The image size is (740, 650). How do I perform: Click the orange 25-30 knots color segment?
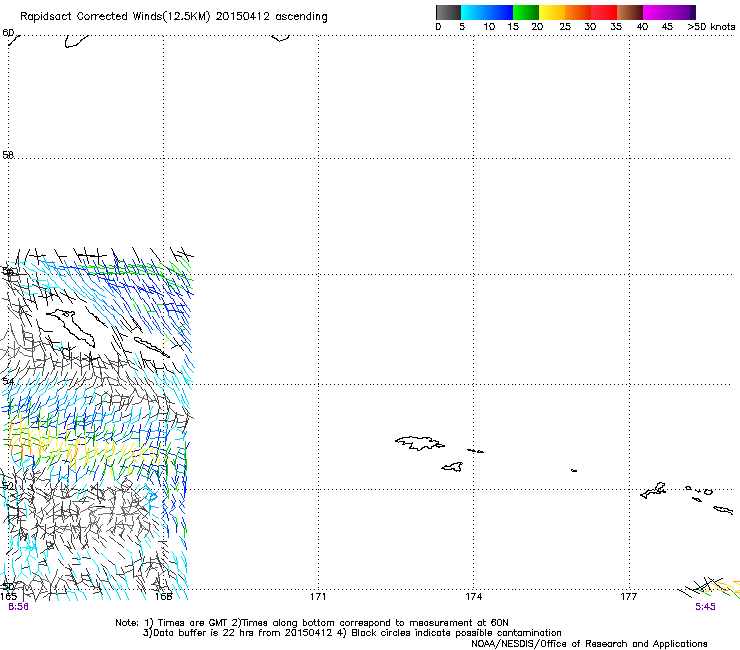(578, 12)
